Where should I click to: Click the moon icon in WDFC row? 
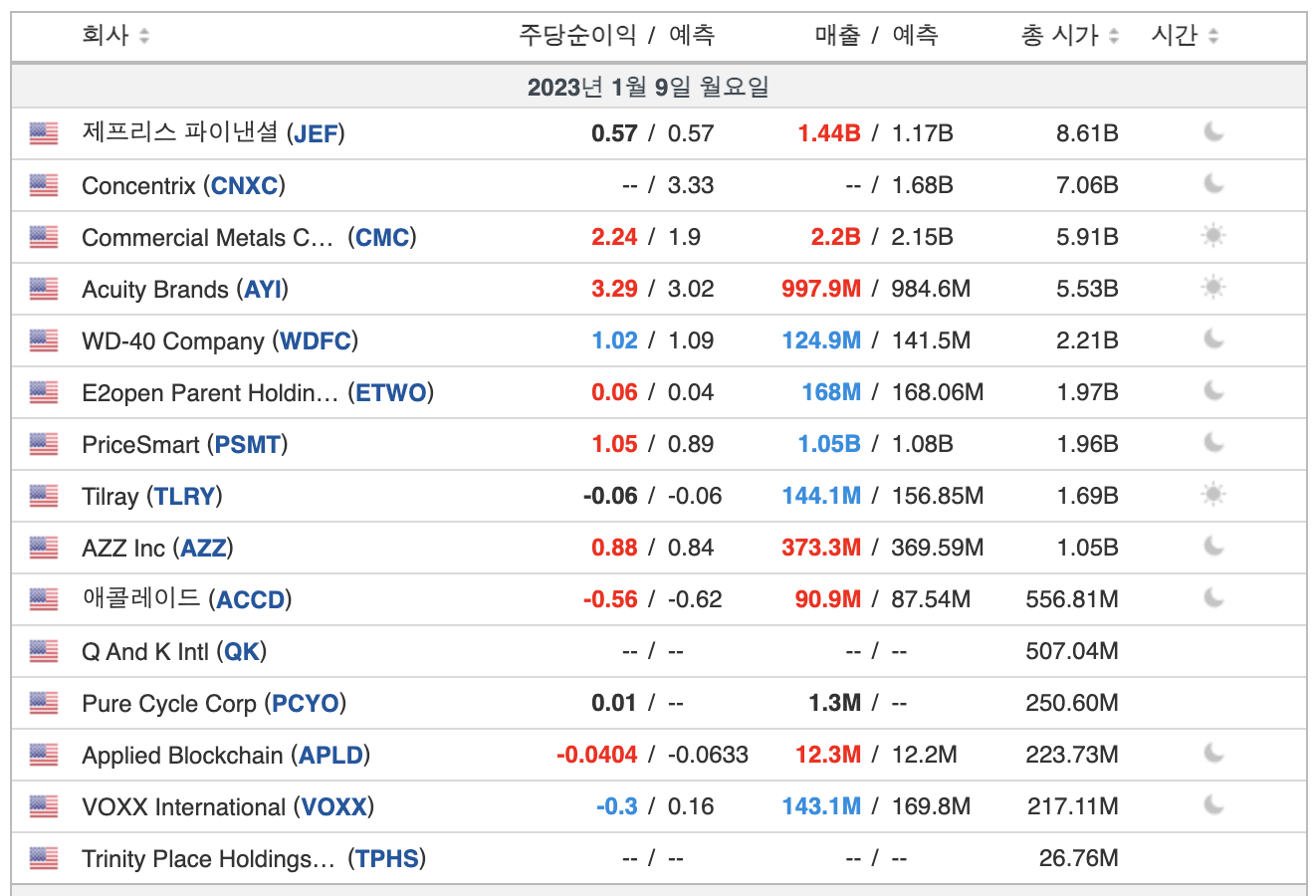pyautogui.click(x=1213, y=338)
